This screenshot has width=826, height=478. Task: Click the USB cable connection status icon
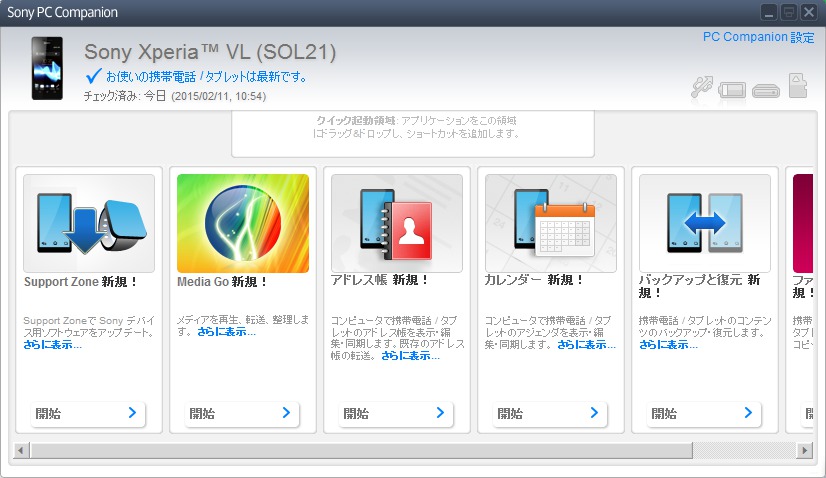pos(702,87)
